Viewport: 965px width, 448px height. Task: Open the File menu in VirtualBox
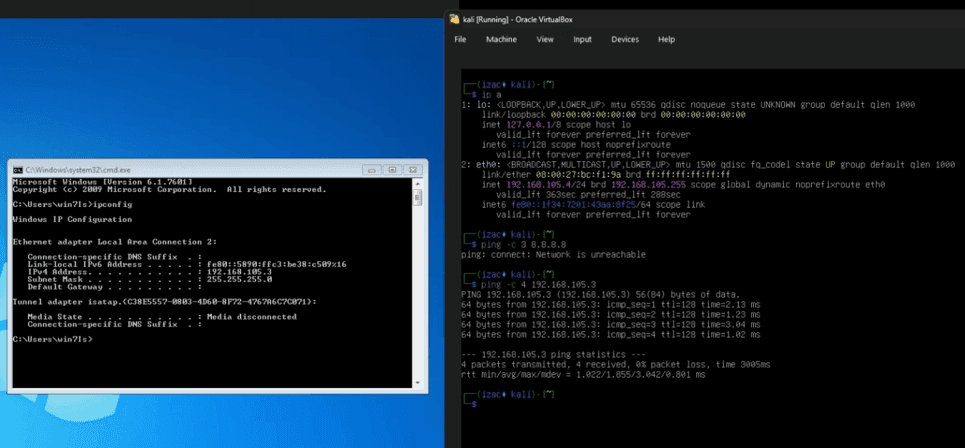[460, 39]
